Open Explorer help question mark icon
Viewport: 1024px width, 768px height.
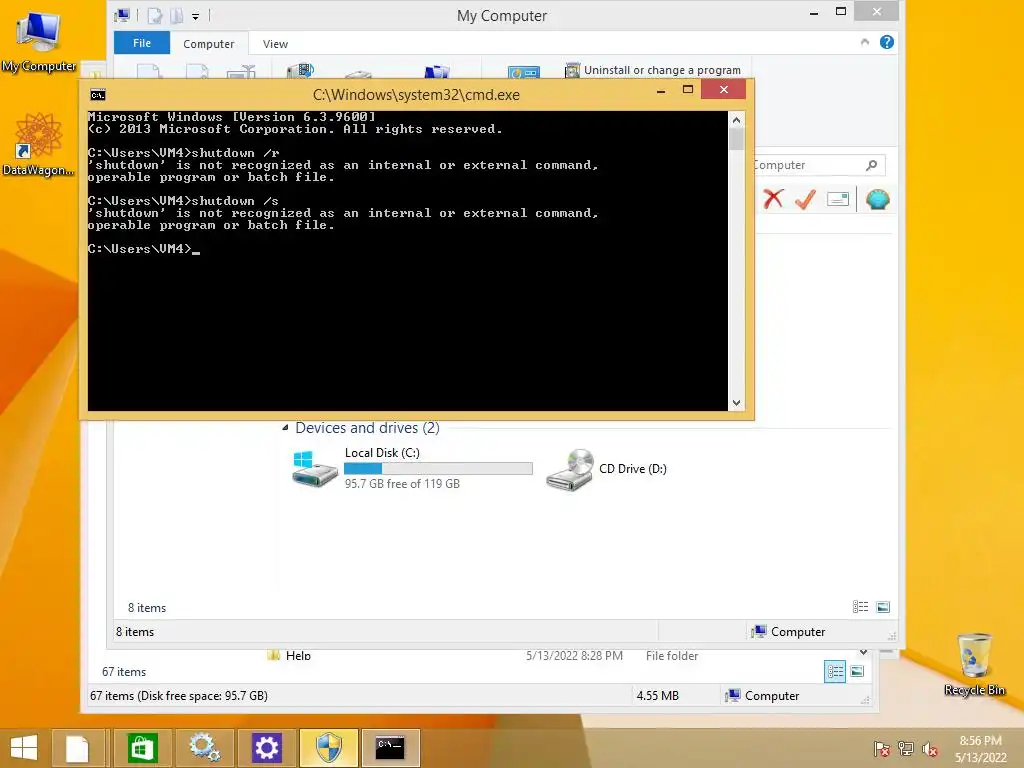pos(886,42)
